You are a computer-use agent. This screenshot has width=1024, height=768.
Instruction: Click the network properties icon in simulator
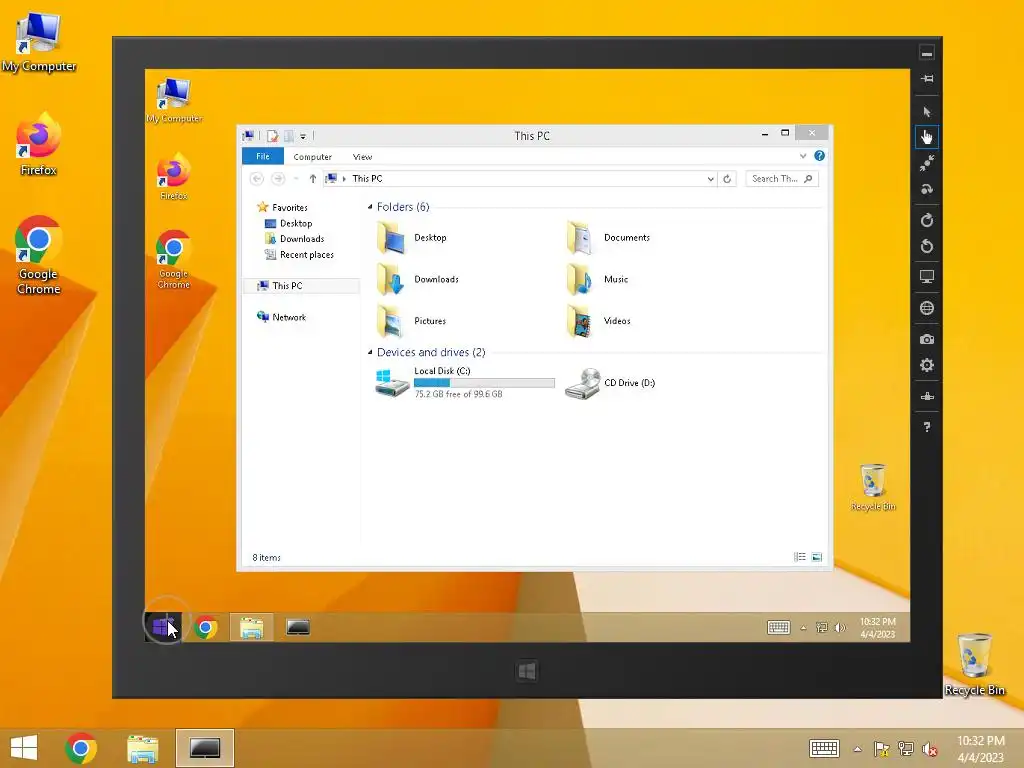click(x=927, y=396)
